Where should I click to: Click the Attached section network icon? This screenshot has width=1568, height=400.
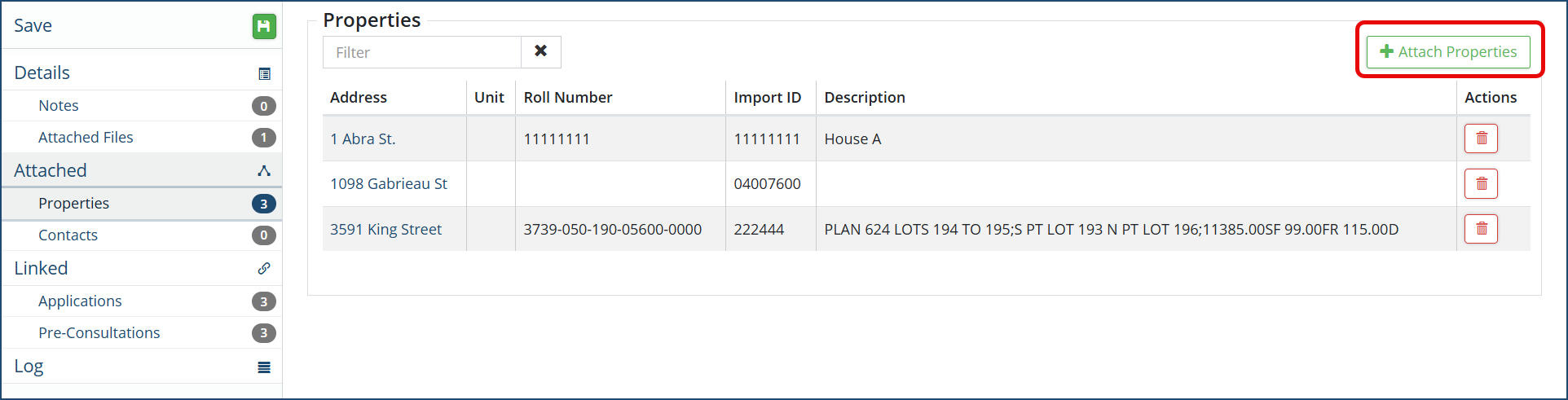[x=264, y=171]
